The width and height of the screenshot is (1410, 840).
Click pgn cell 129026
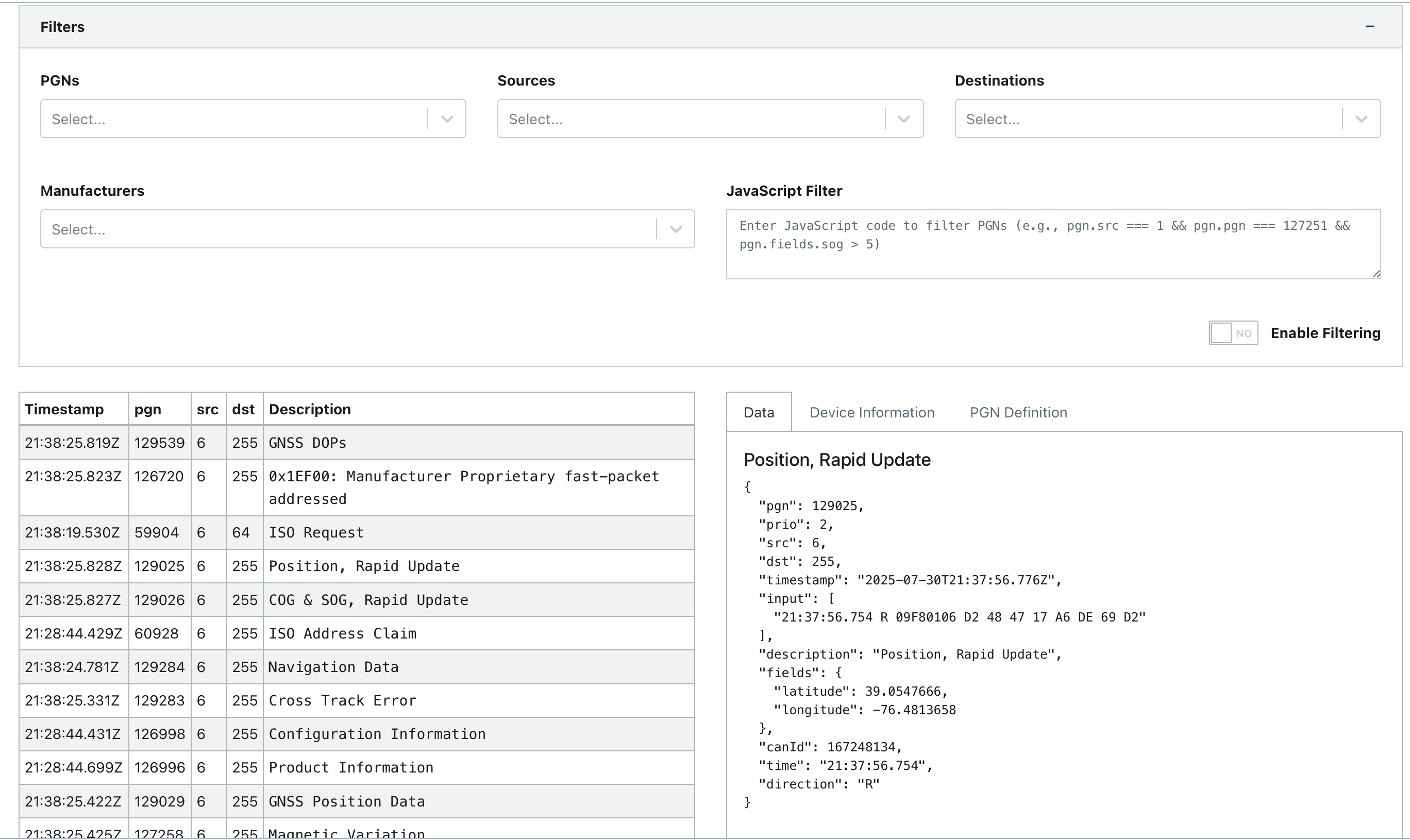159,600
